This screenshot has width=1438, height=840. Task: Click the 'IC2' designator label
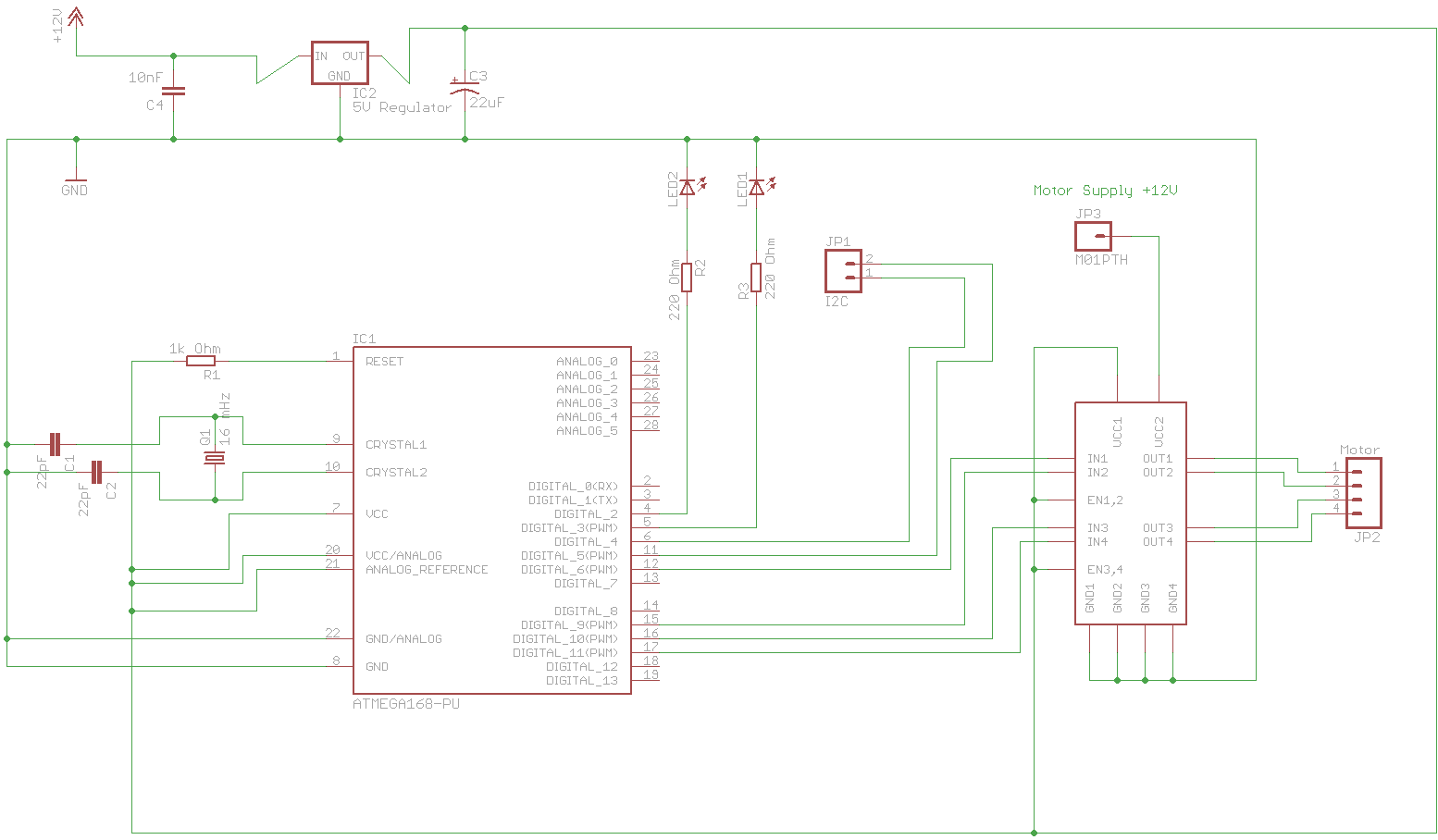coord(364,93)
